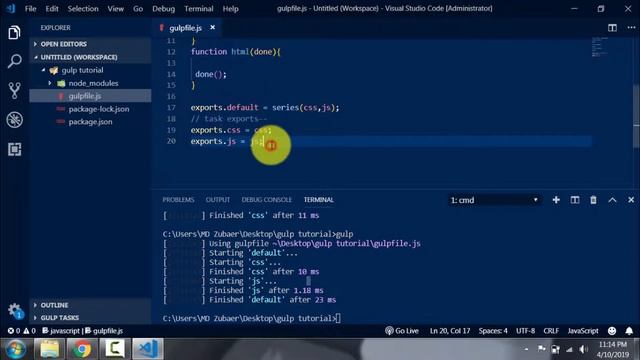The height and width of the screenshot is (360, 640).
Task: Open Source Control view in activity bar
Action: click(x=14, y=91)
